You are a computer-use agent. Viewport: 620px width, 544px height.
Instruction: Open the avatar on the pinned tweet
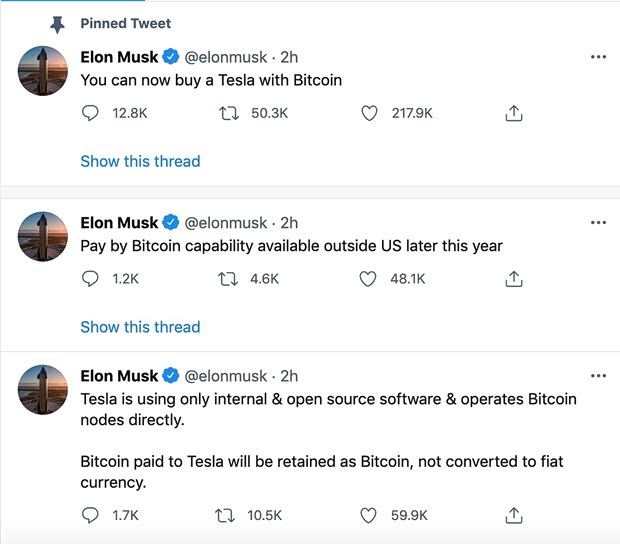[44, 70]
